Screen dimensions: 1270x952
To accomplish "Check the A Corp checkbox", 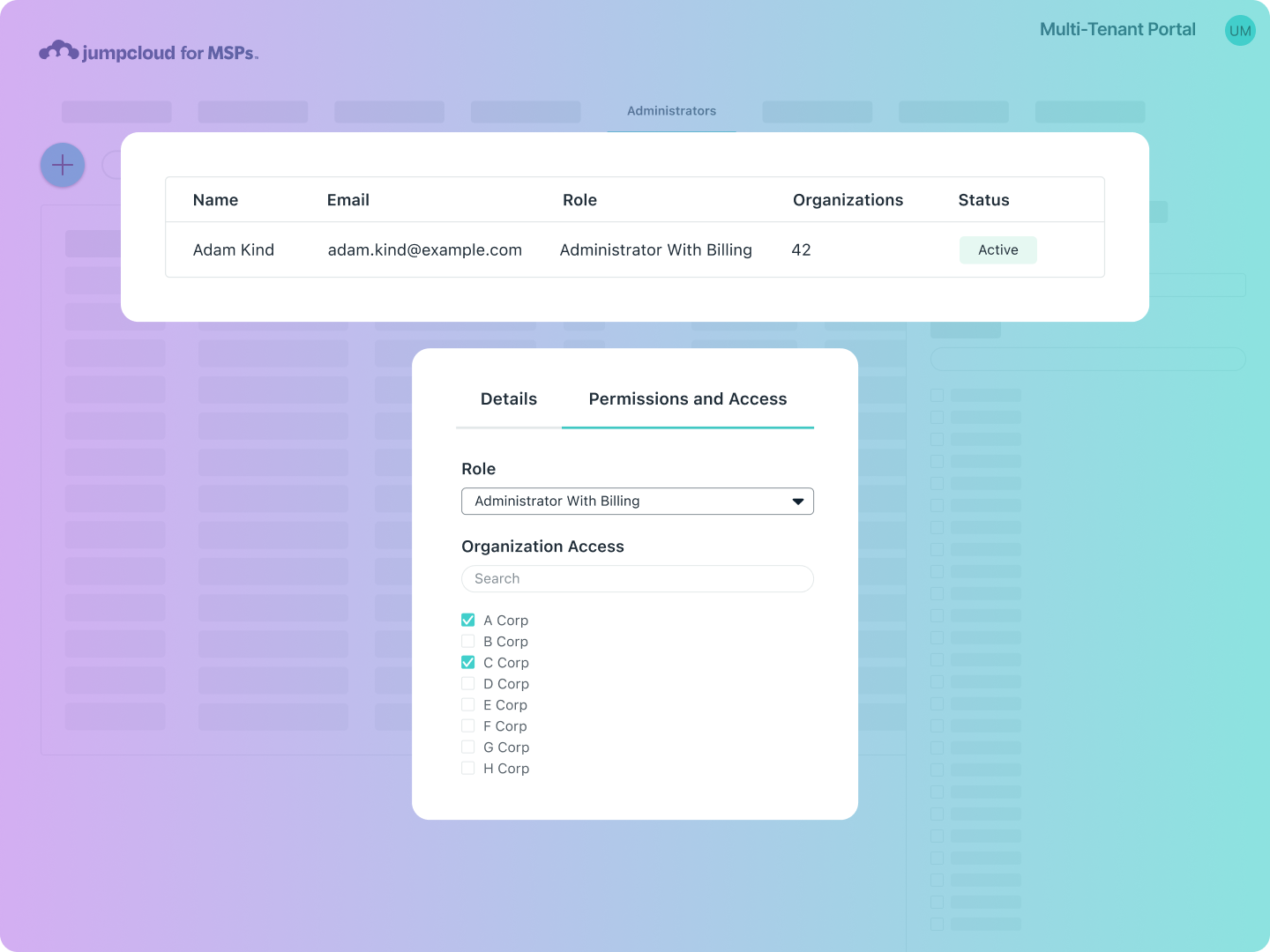I will (x=468, y=620).
